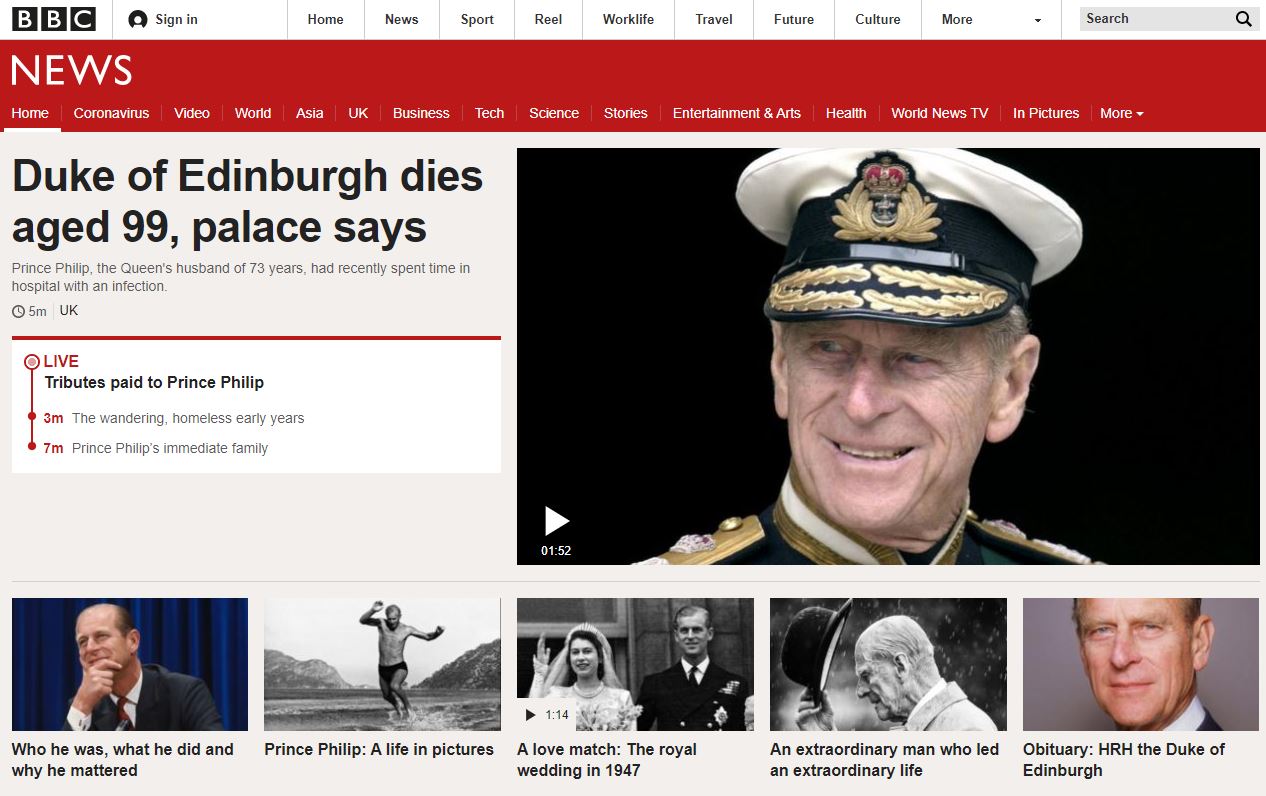The width and height of the screenshot is (1266, 796).
Task: Open Tributes paid to Prince Philip link
Action: click(154, 382)
